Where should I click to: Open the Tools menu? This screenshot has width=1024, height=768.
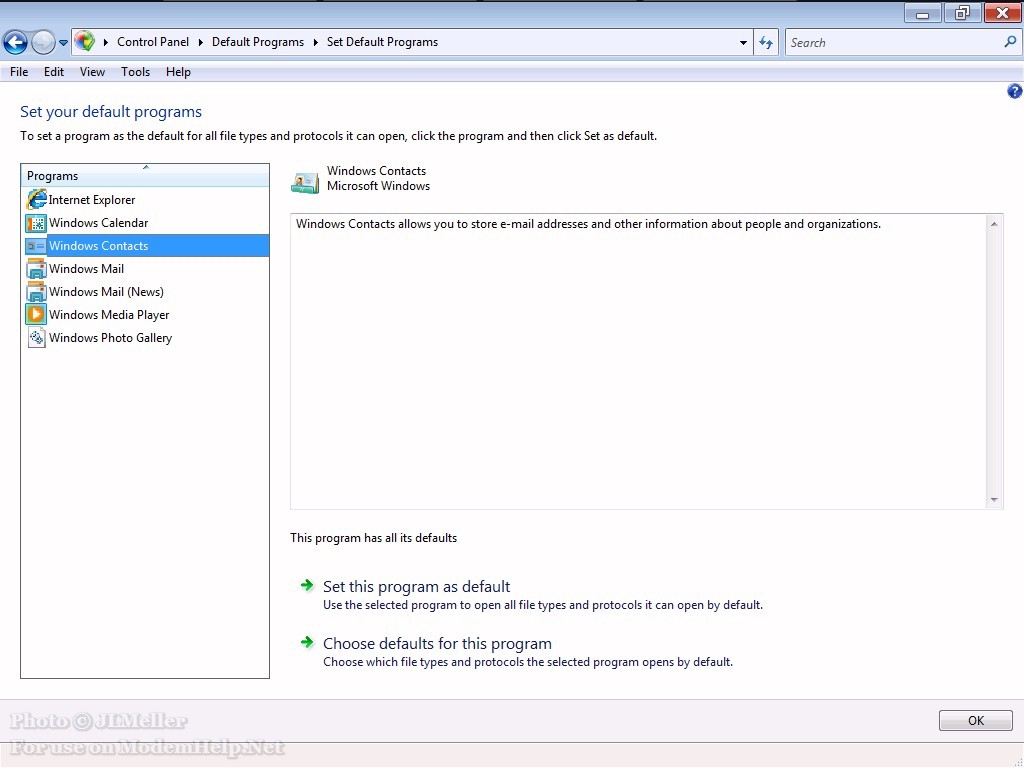(x=135, y=72)
